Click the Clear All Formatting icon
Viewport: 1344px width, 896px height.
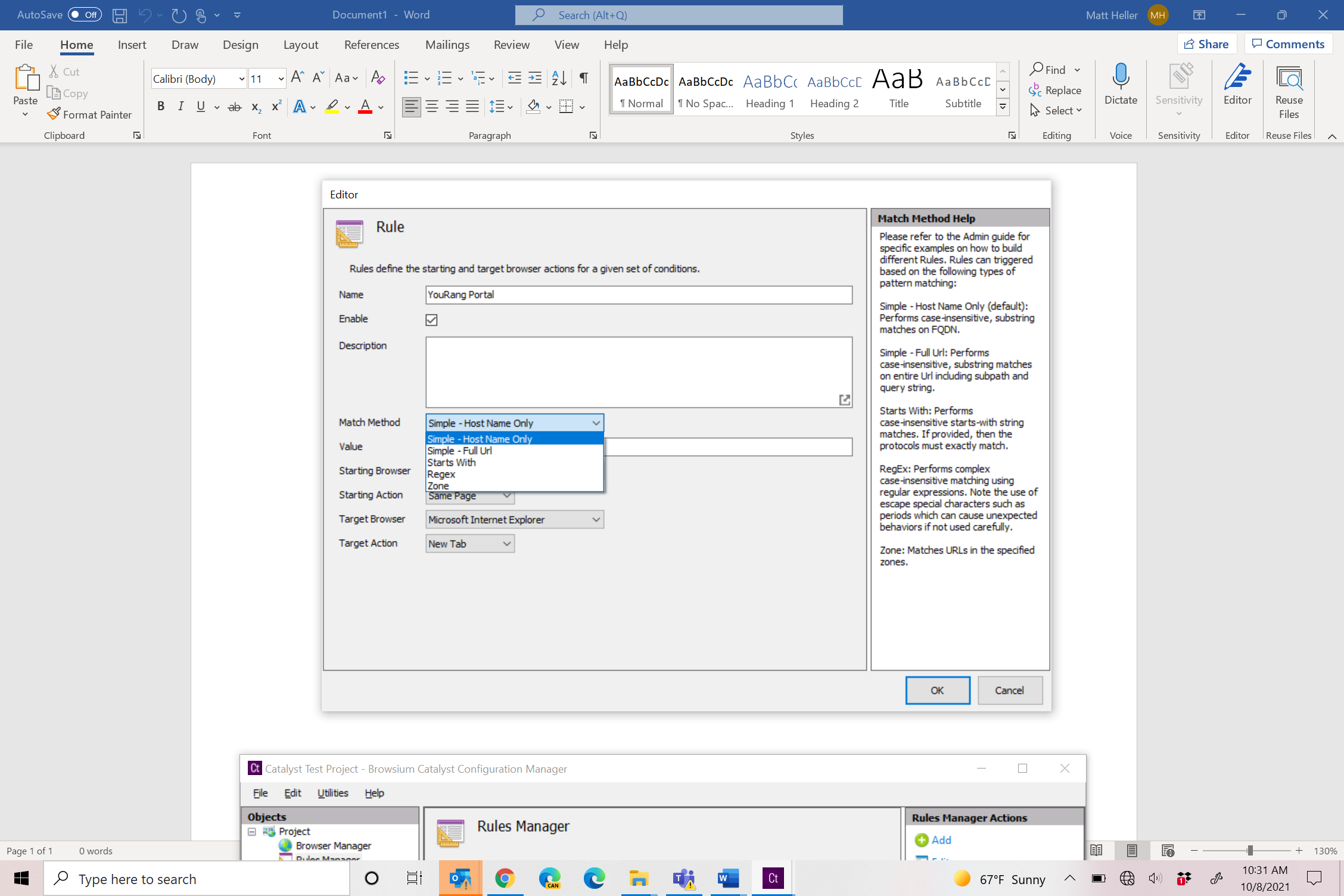(x=378, y=78)
